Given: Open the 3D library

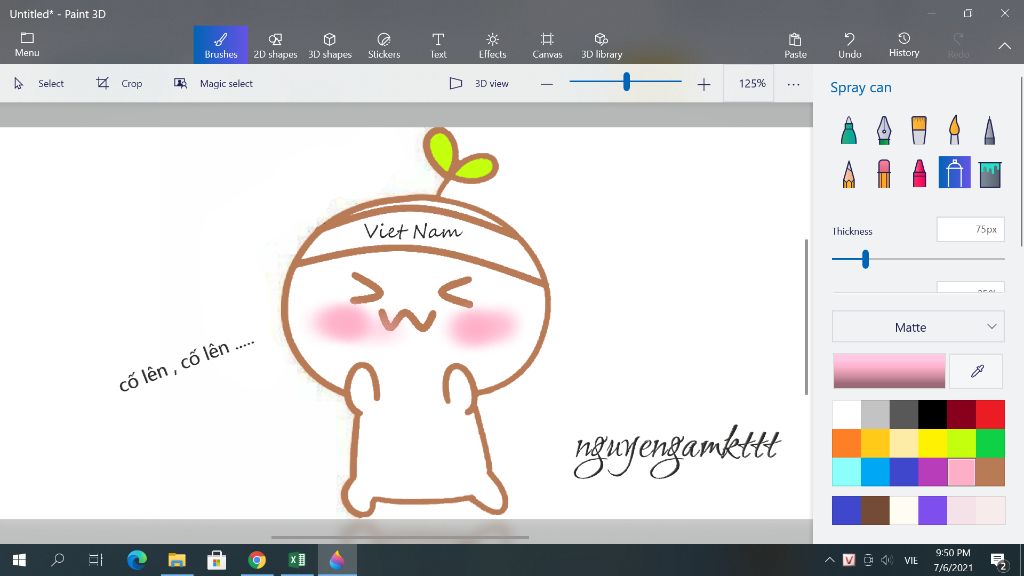Looking at the screenshot, I should click(x=601, y=45).
